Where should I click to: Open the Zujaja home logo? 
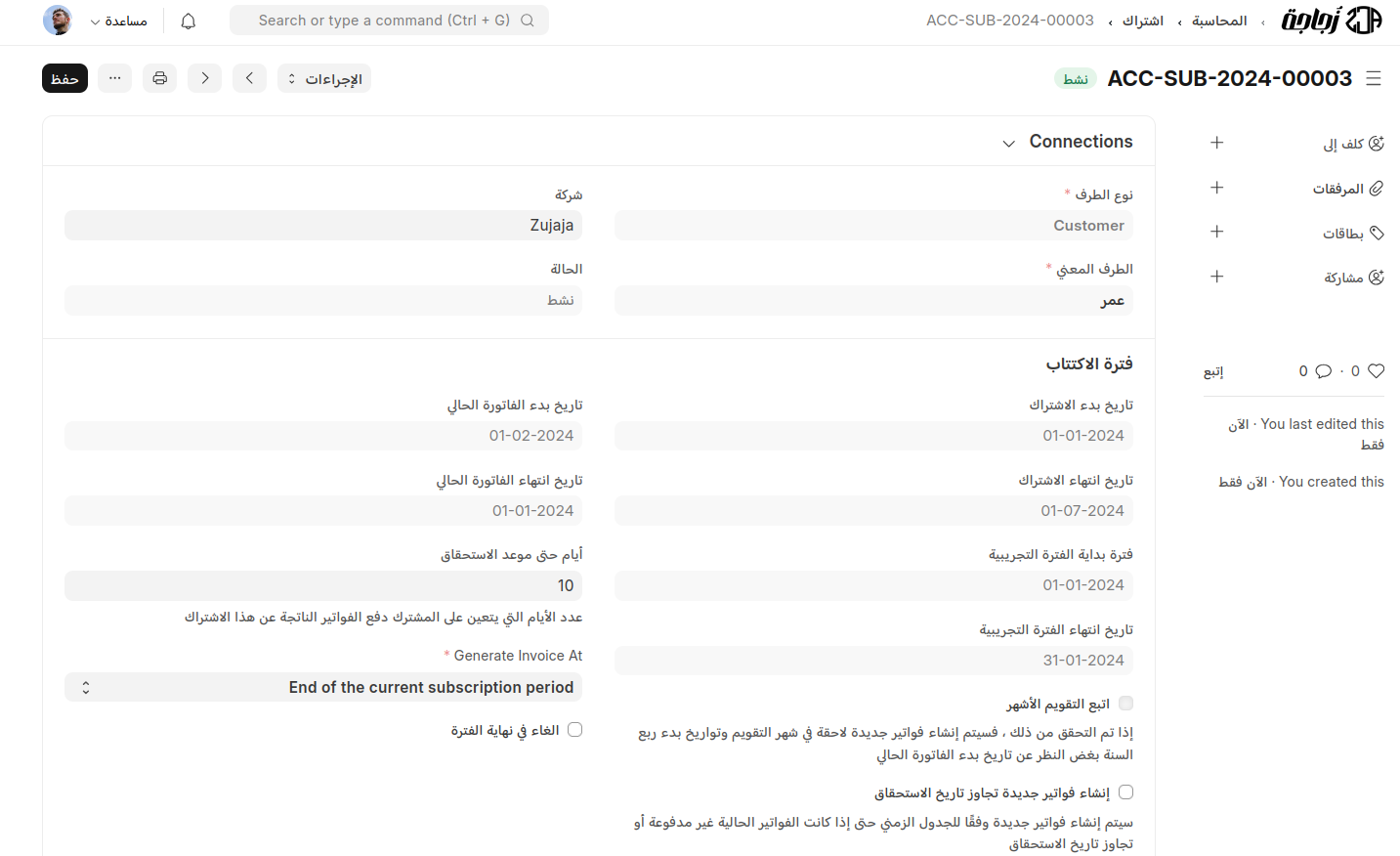(x=1333, y=21)
